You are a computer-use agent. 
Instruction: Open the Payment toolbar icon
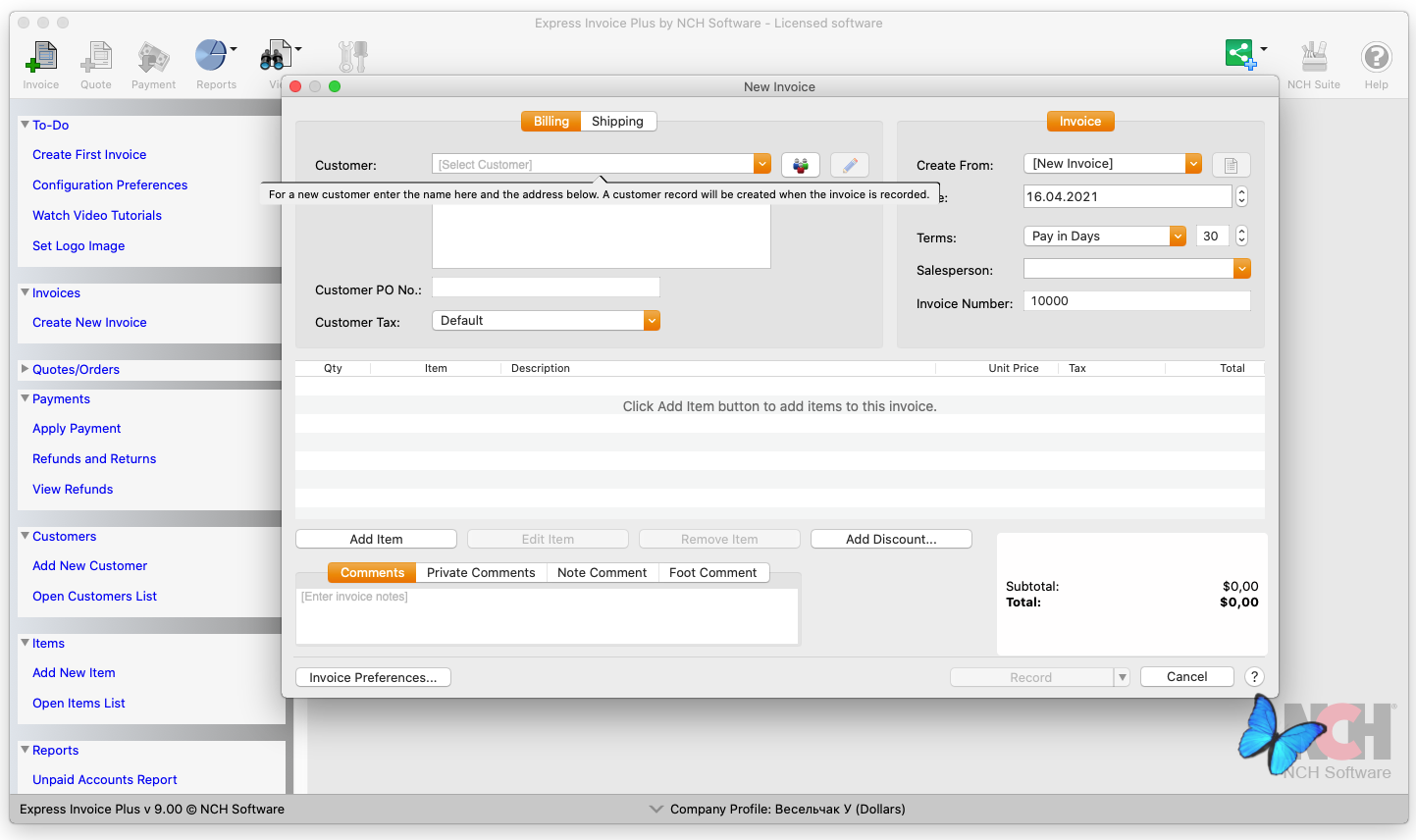(153, 57)
